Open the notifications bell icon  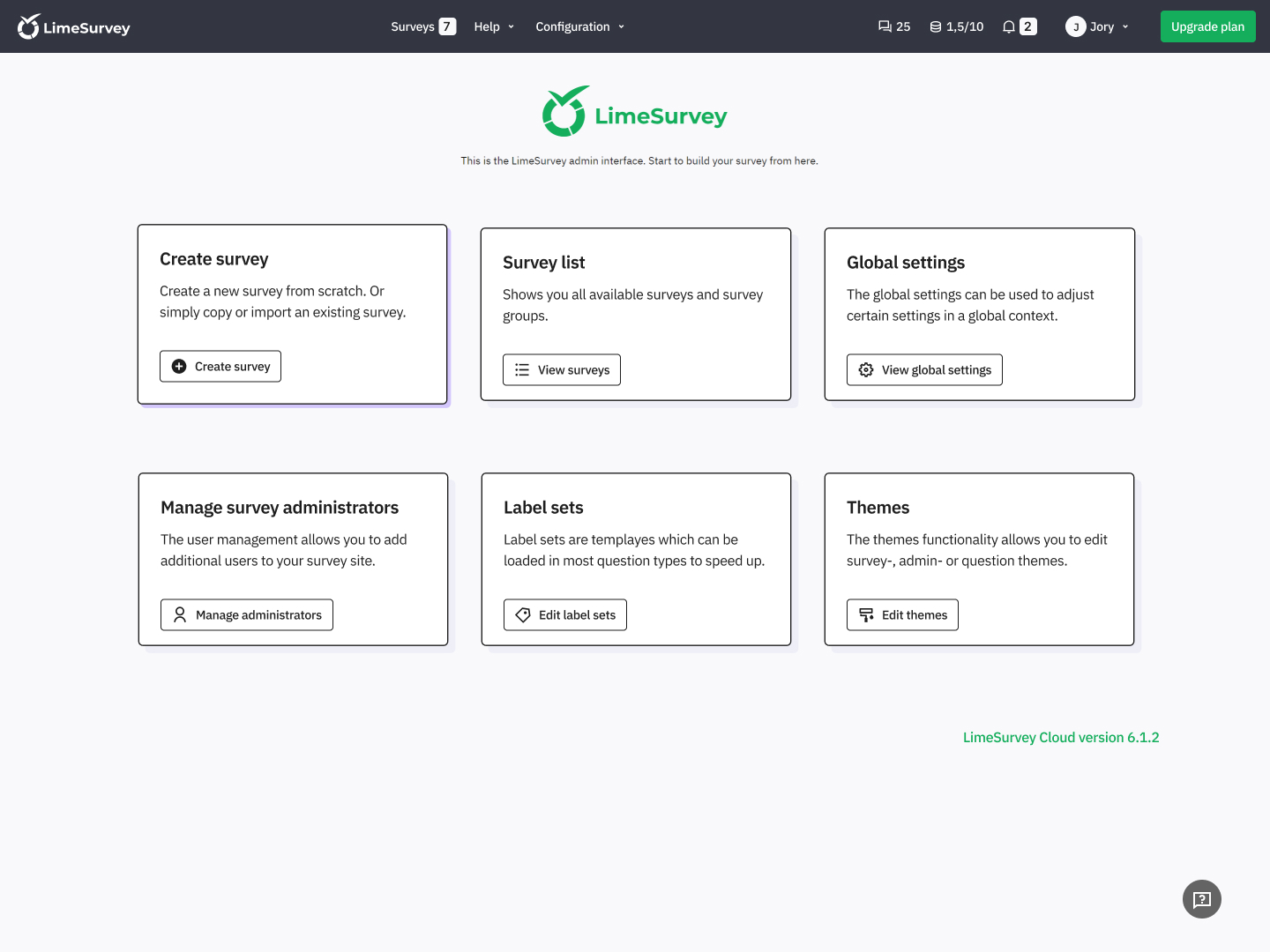tap(1008, 26)
